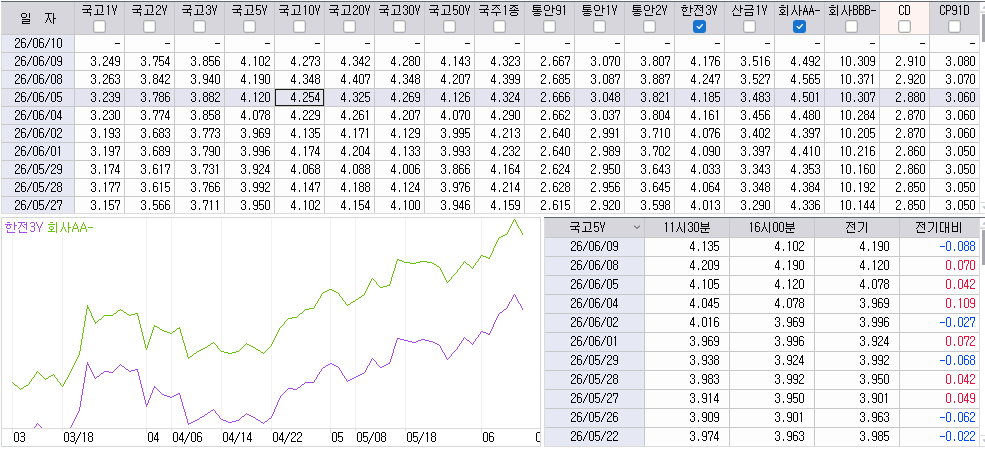Check the 국고30Y checkbox
Viewport: 985px width, 449px height.
click(x=400, y=26)
